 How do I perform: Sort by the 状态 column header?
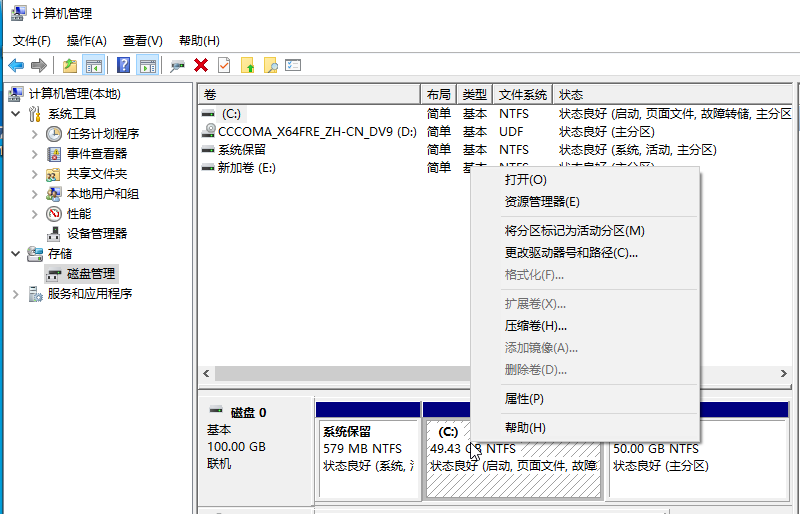click(x=673, y=94)
